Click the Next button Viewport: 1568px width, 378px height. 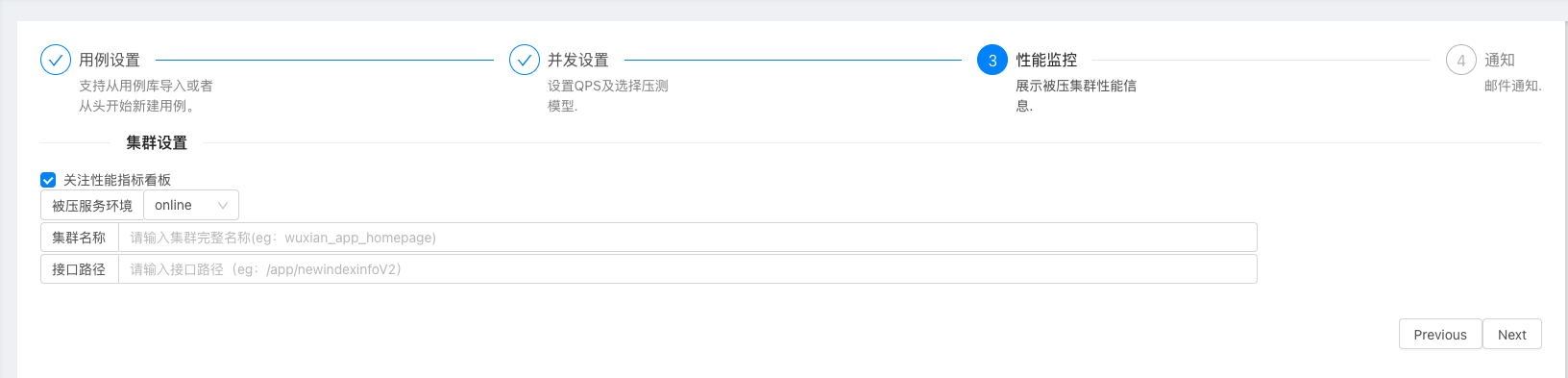[x=1512, y=334]
